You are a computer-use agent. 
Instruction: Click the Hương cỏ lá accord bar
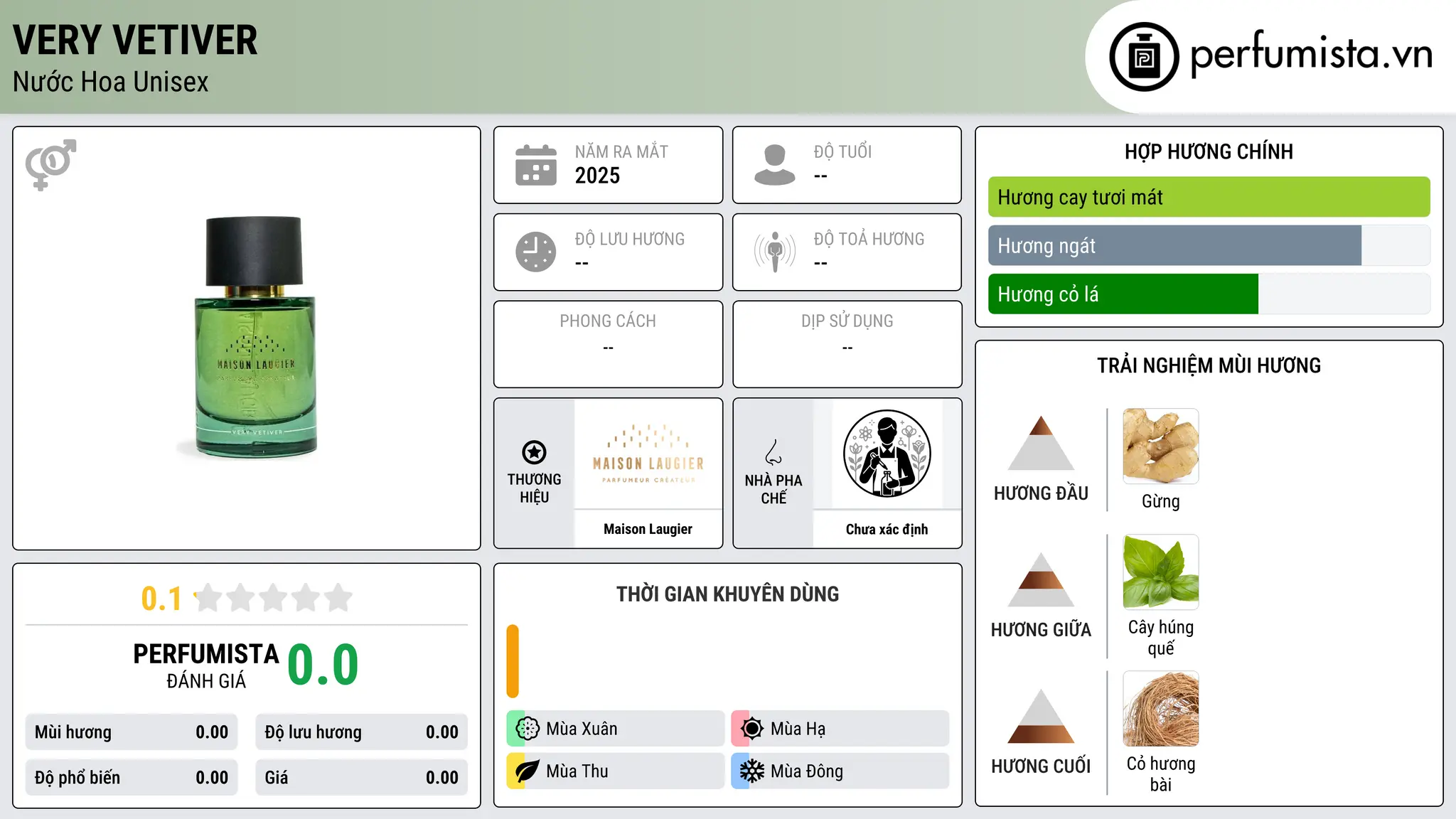pyautogui.click(x=1209, y=294)
